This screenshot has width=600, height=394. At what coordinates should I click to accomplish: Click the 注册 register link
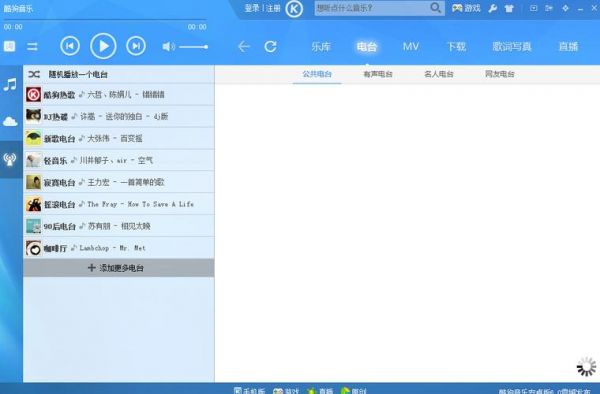tap(273, 8)
